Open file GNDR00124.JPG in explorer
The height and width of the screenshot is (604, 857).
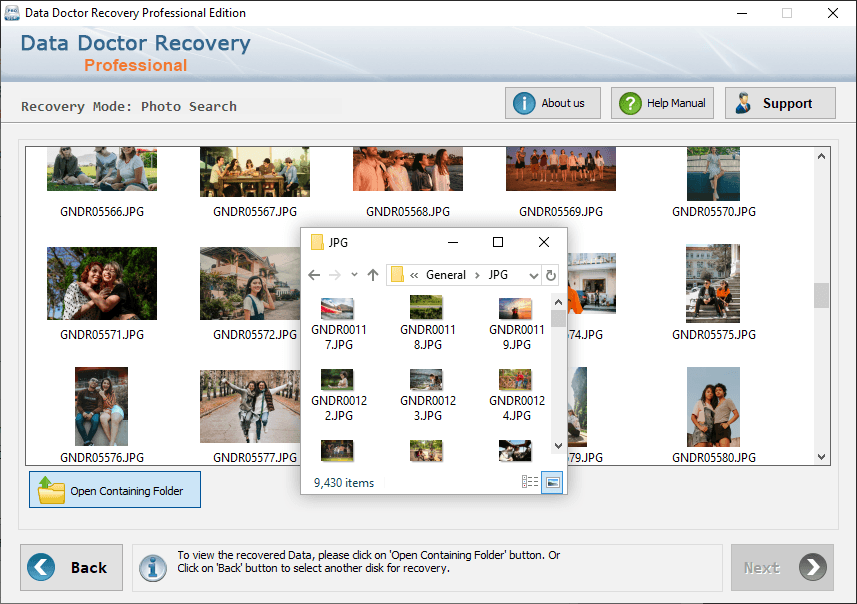pos(516,395)
